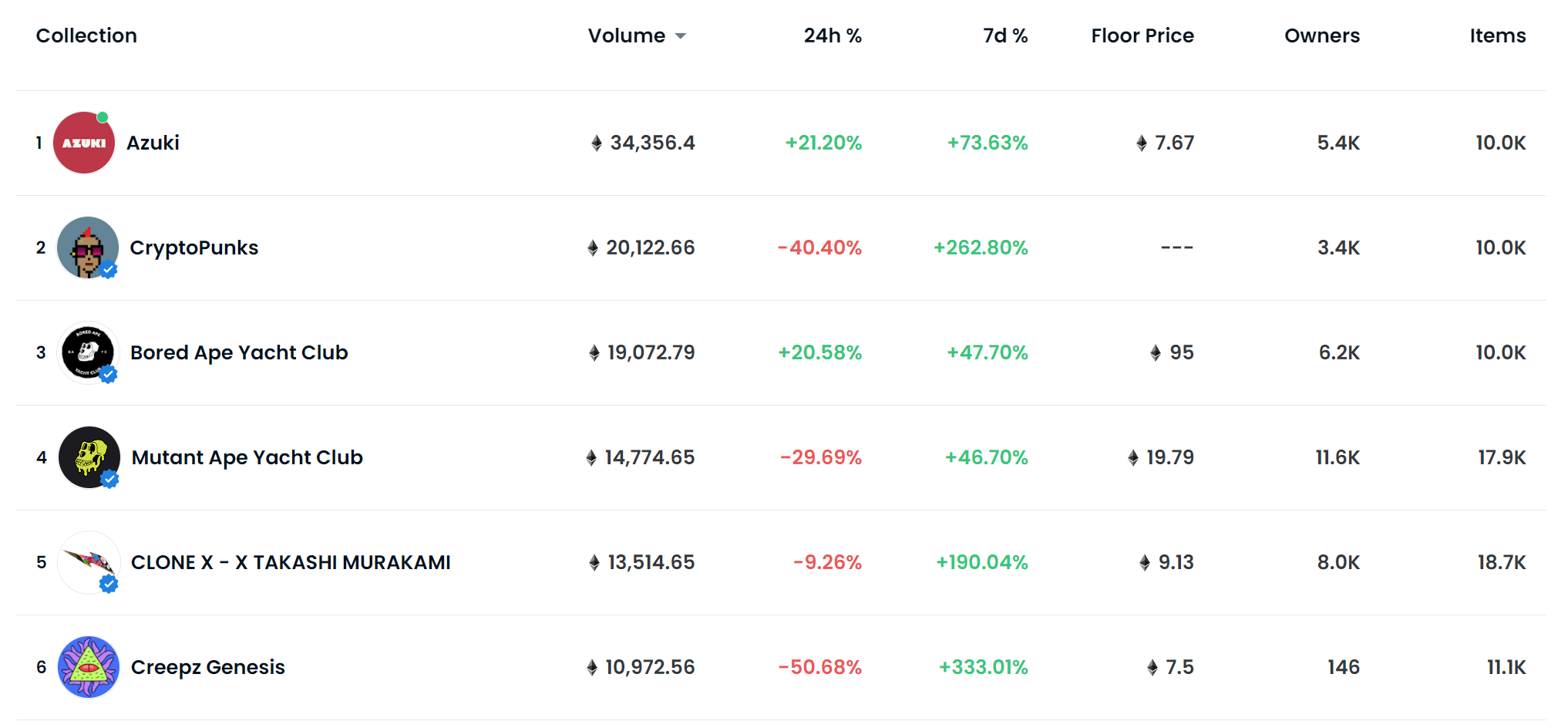Click the Creepz Genesis name link
The image size is (1568, 728).
tap(207, 667)
